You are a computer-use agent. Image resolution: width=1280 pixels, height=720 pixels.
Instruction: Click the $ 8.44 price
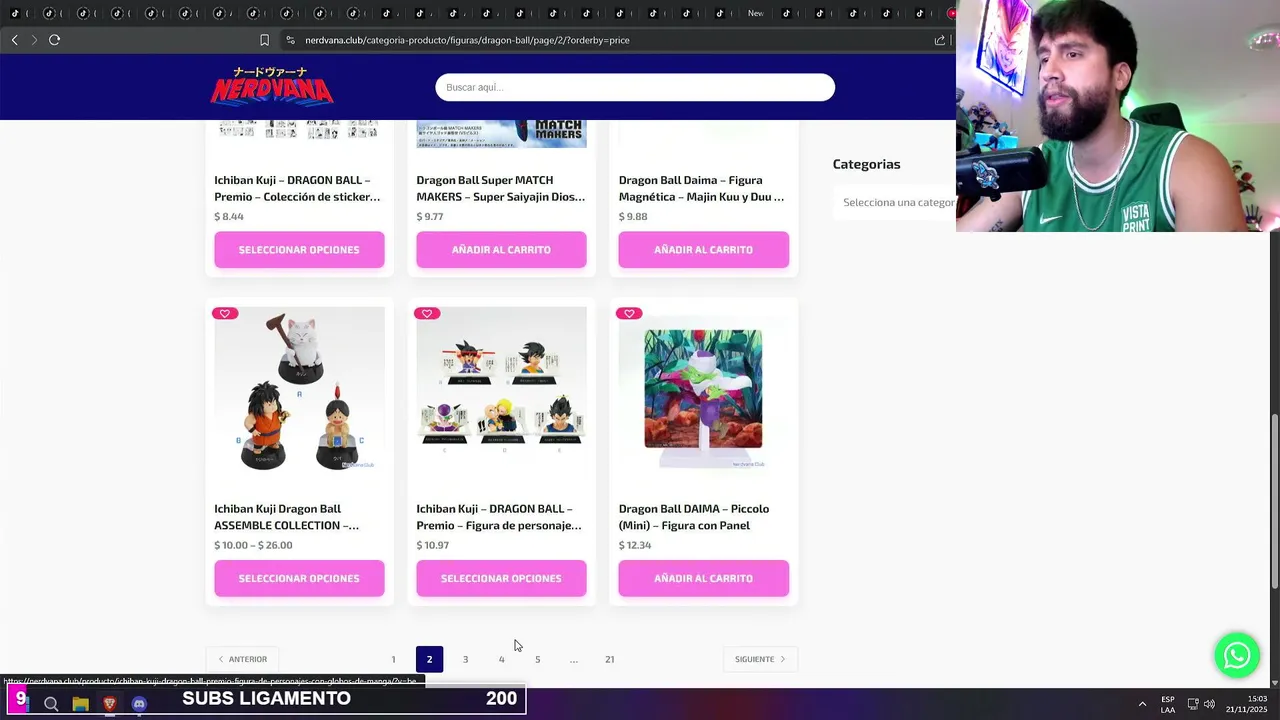pos(229,217)
